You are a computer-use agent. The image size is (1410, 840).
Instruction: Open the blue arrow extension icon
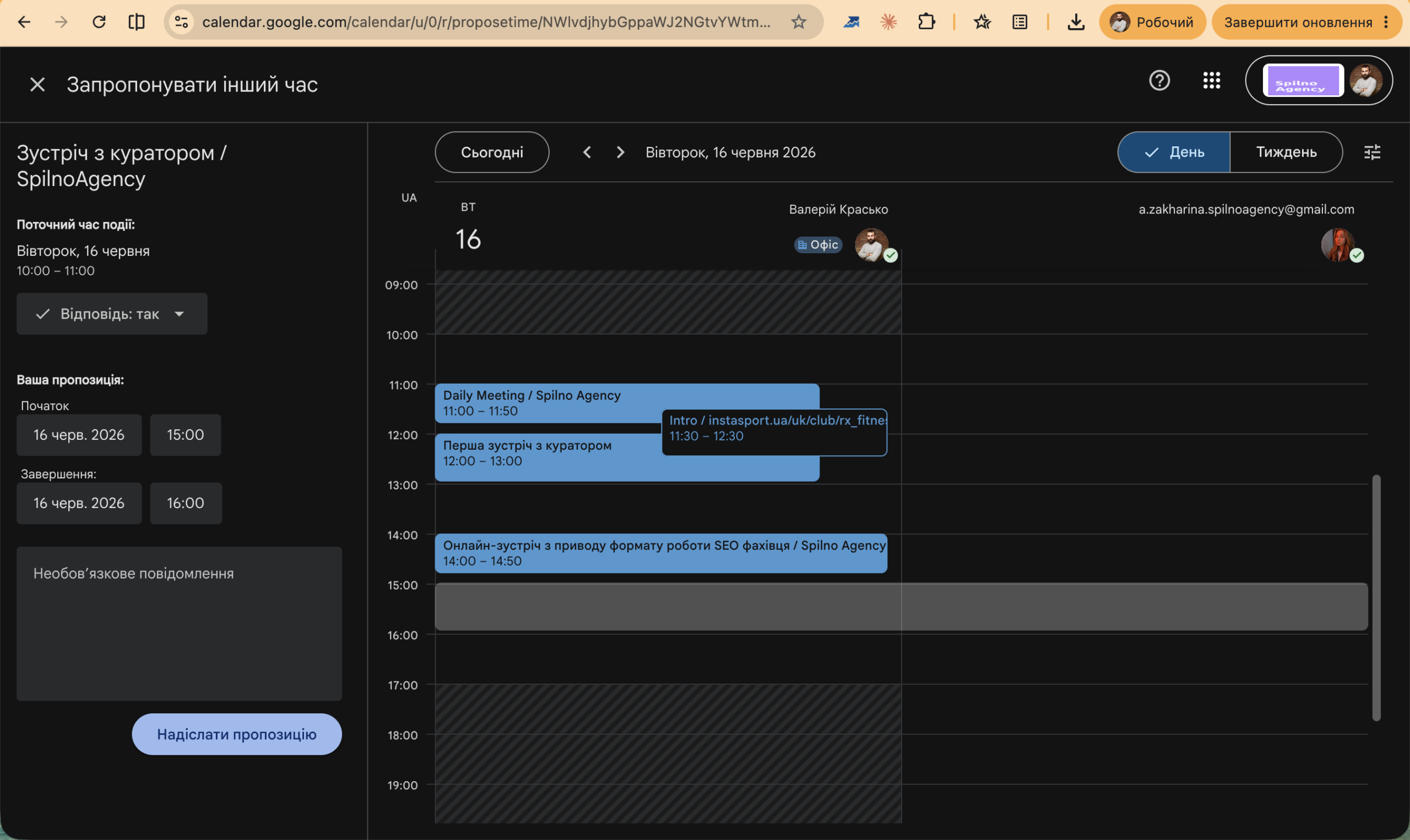tap(851, 22)
